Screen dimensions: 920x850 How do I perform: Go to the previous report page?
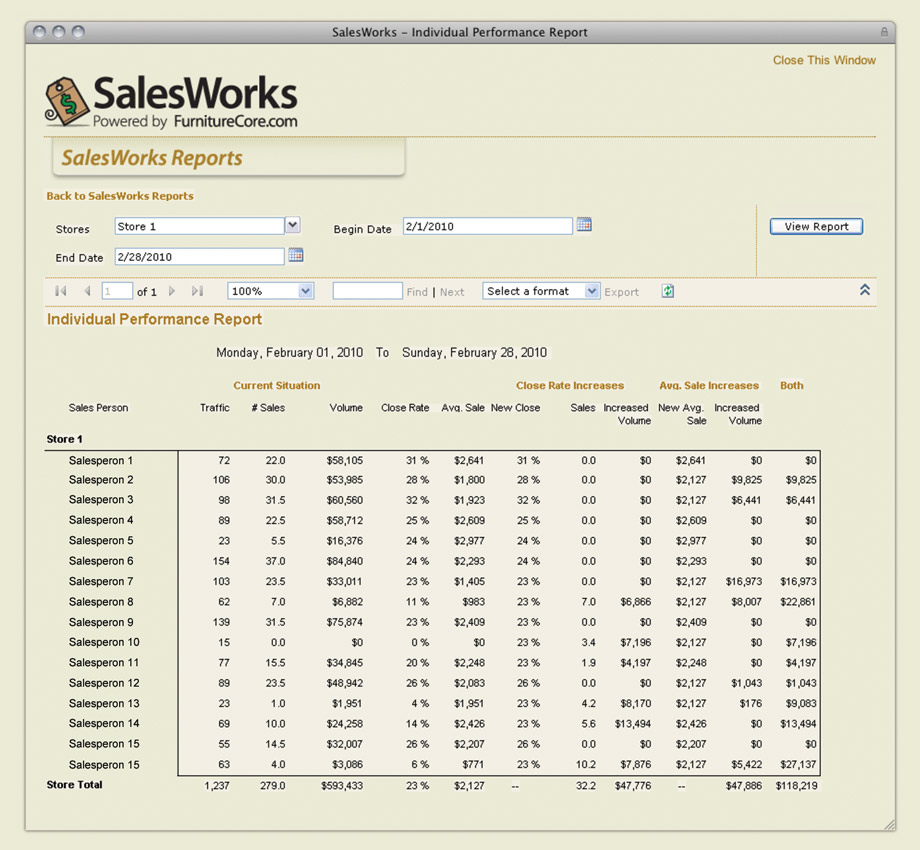pyautogui.click(x=87, y=291)
